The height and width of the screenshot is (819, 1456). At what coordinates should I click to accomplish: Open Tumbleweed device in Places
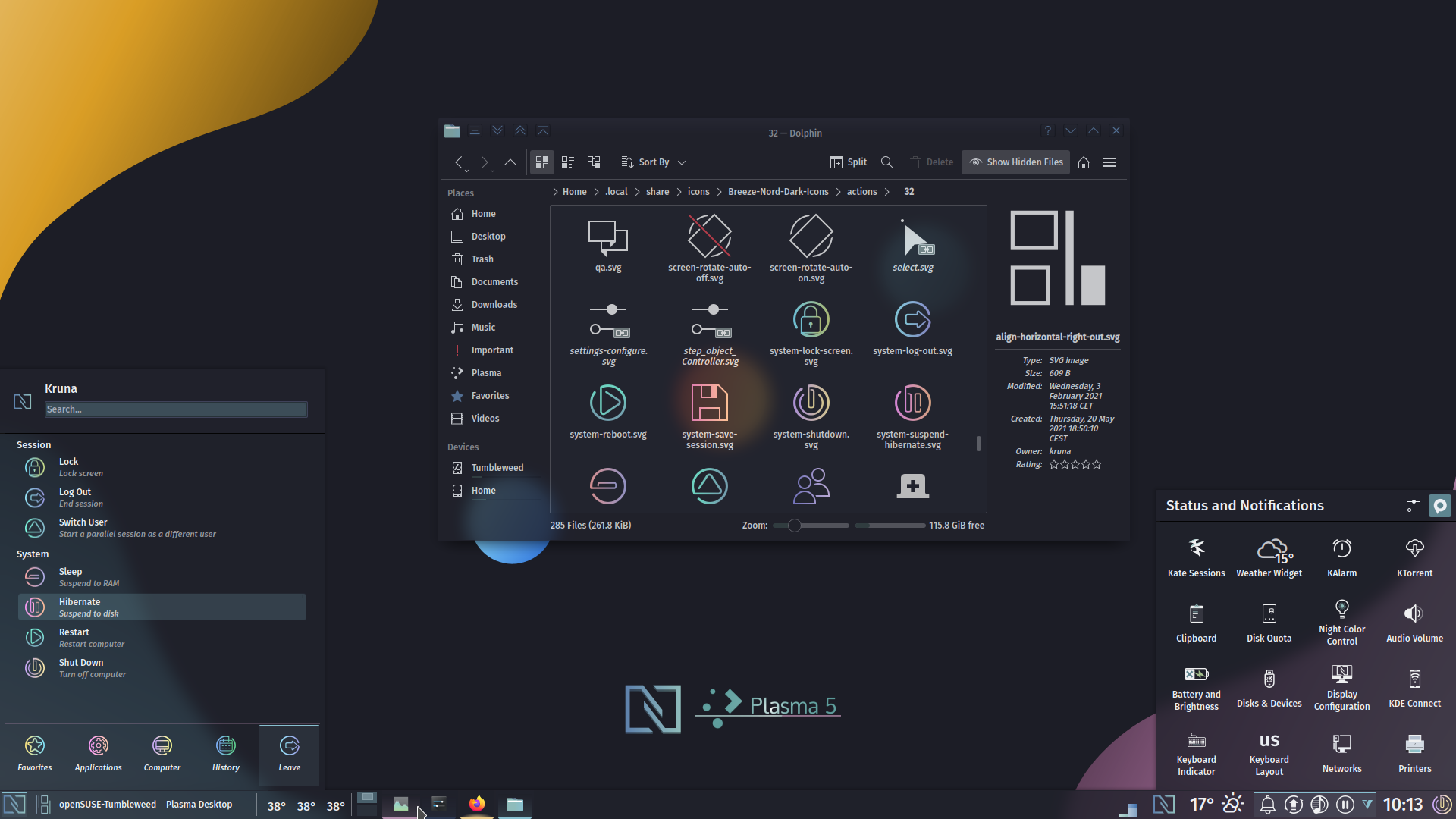coord(493,468)
